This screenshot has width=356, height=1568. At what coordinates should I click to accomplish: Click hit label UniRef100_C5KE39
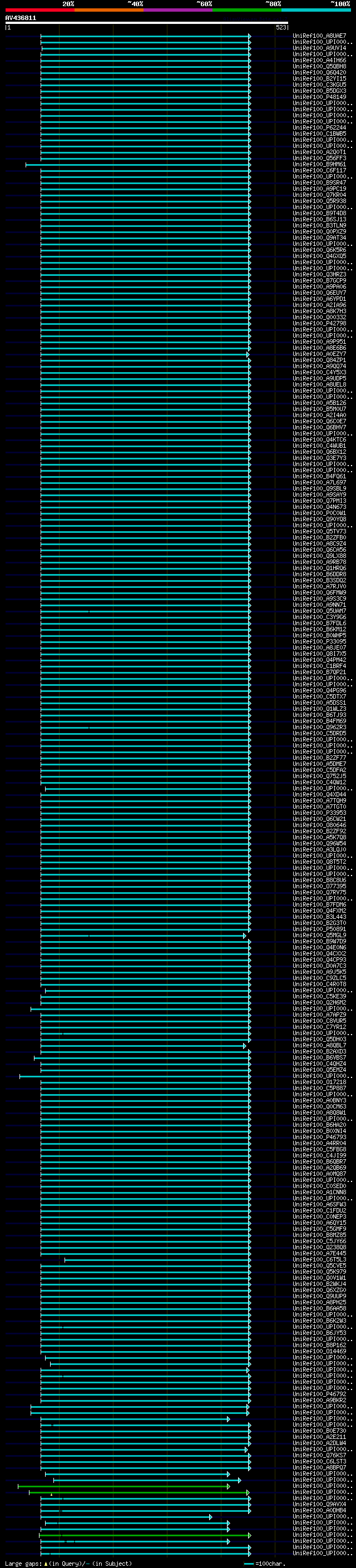coord(319,996)
